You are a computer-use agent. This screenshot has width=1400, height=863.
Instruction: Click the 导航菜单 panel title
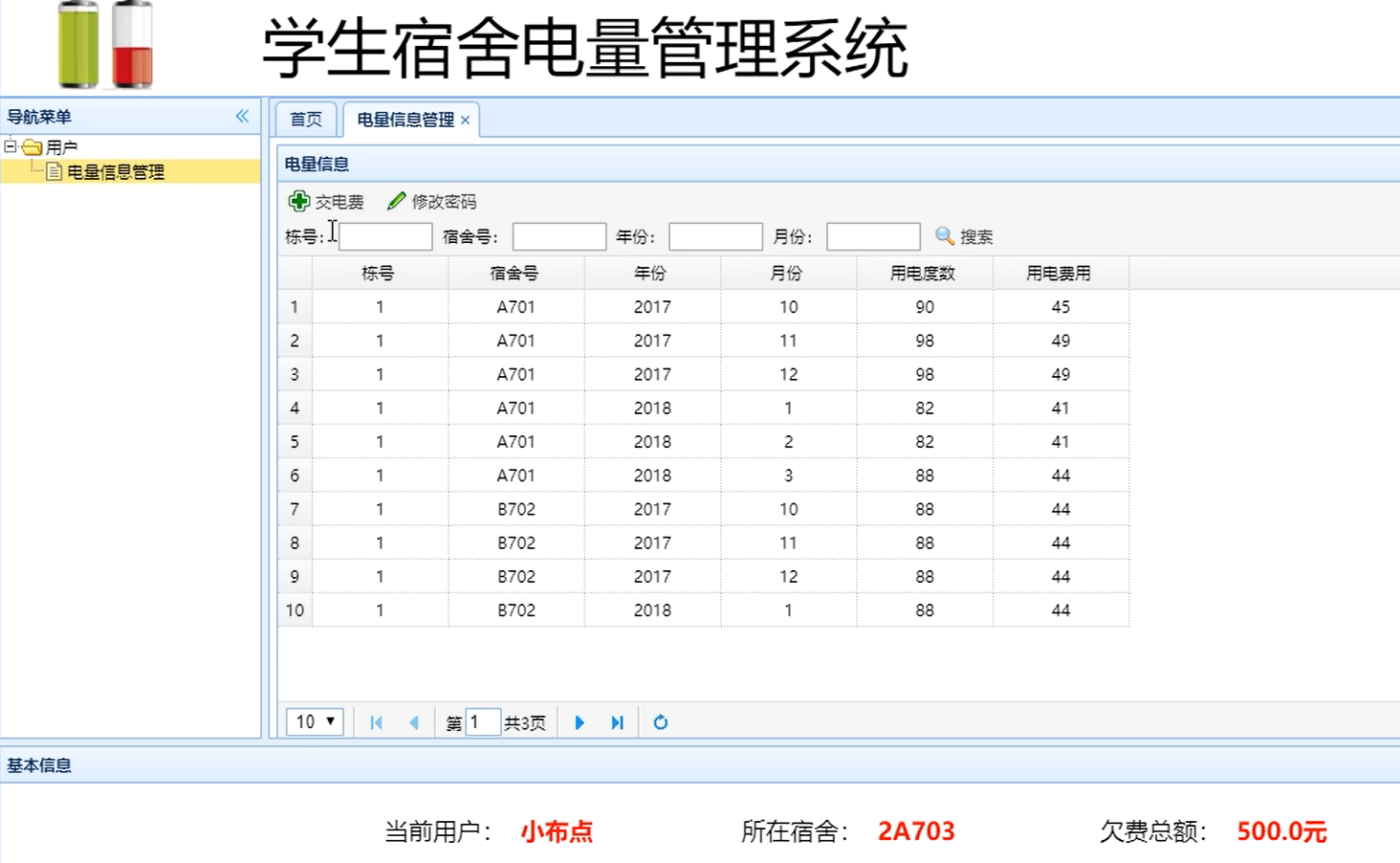39,117
